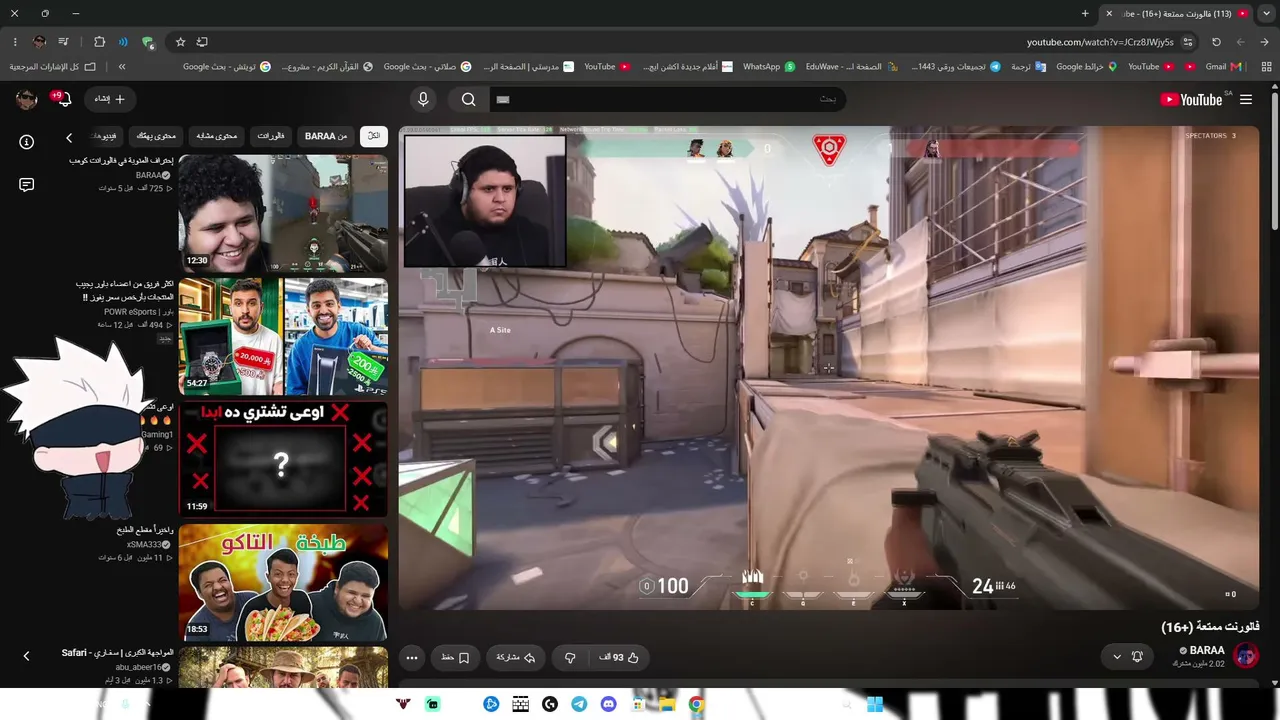Open the EduWave bookmark
The width and height of the screenshot is (1280, 720).
(850, 67)
